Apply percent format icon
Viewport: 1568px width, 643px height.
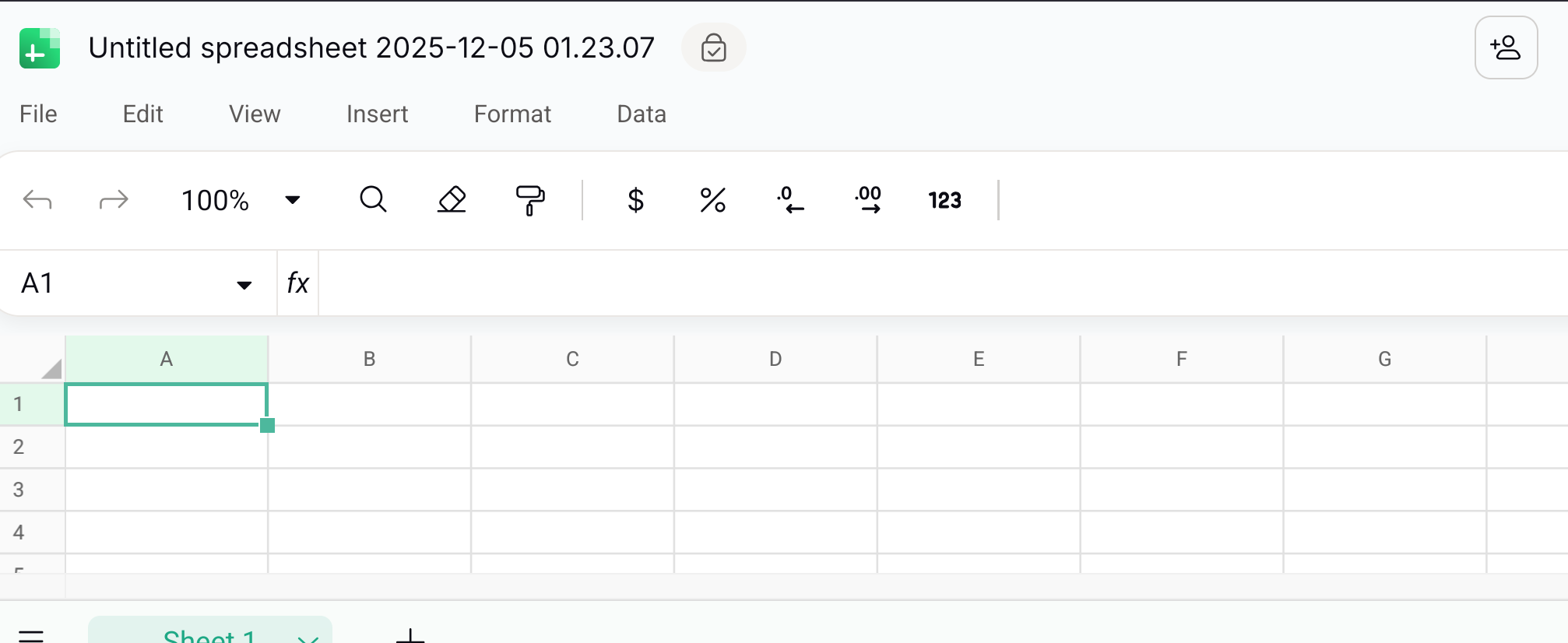(x=712, y=200)
